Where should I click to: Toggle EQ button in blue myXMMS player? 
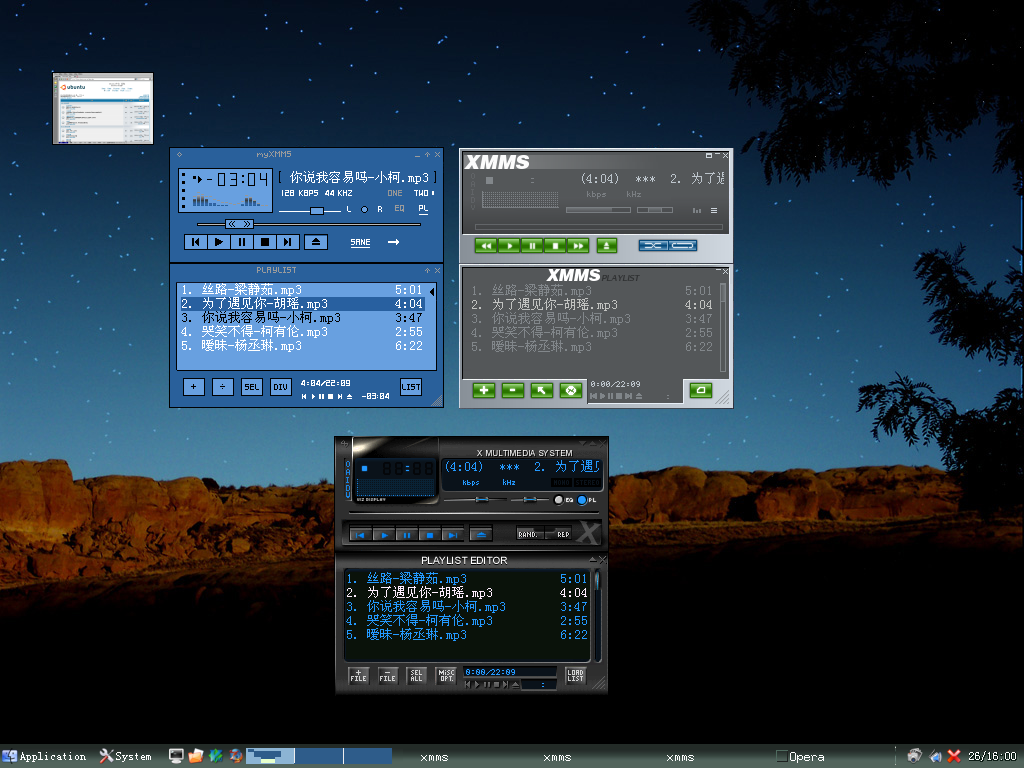click(x=400, y=208)
